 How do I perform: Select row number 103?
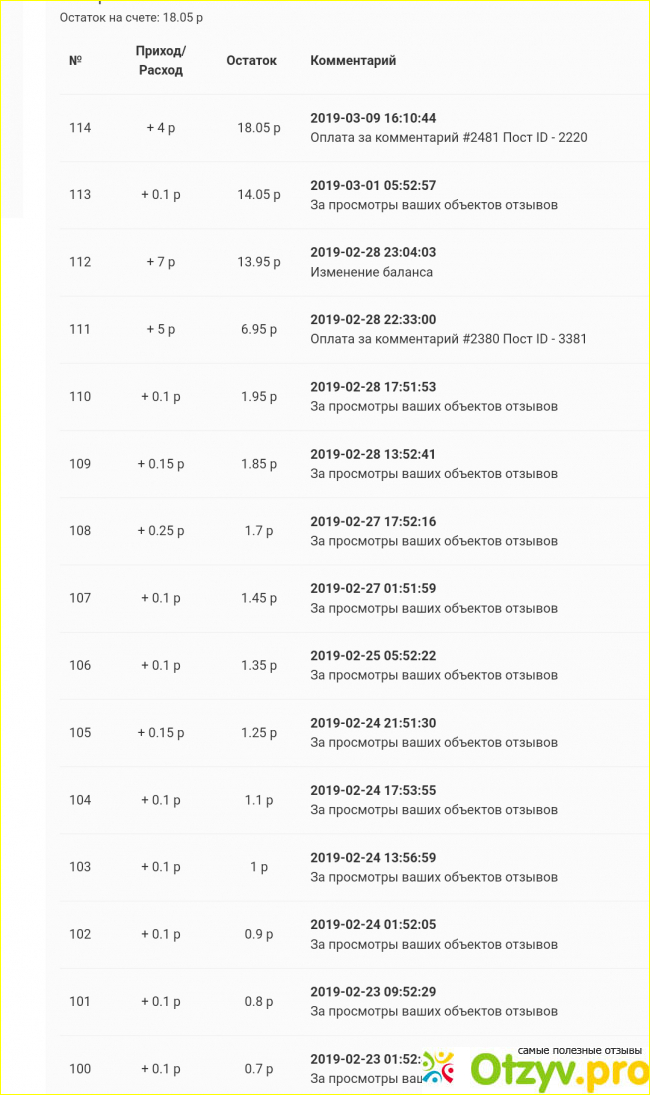[80, 867]
